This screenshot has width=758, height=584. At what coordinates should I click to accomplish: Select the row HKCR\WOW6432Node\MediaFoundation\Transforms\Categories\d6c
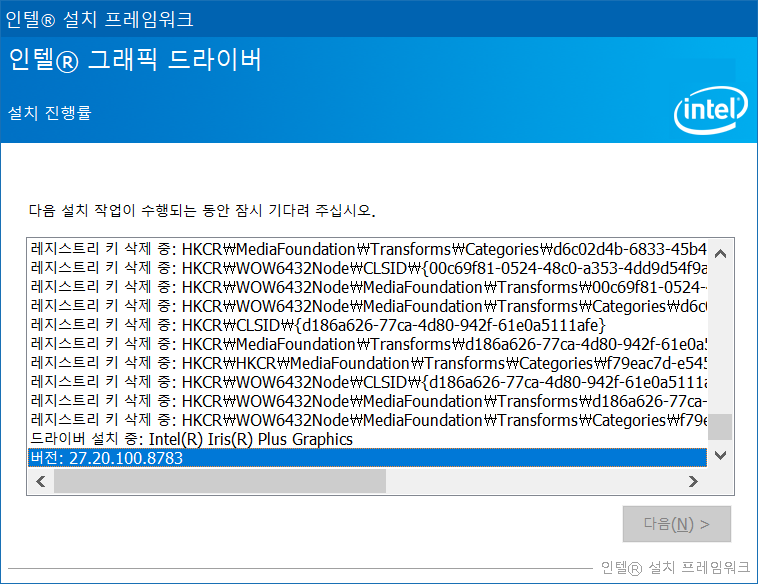[367, 306]
